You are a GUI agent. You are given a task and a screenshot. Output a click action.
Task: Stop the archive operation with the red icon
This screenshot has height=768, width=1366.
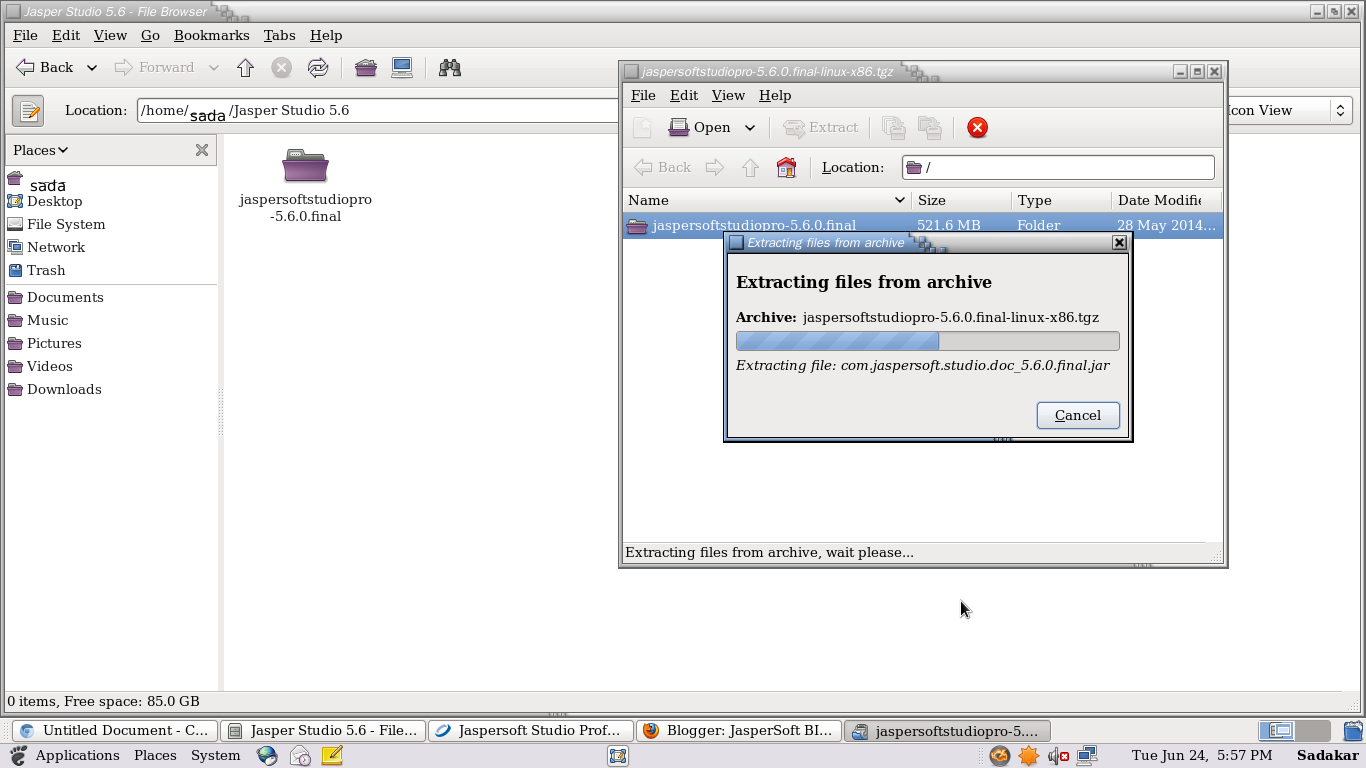coord(977,127)
